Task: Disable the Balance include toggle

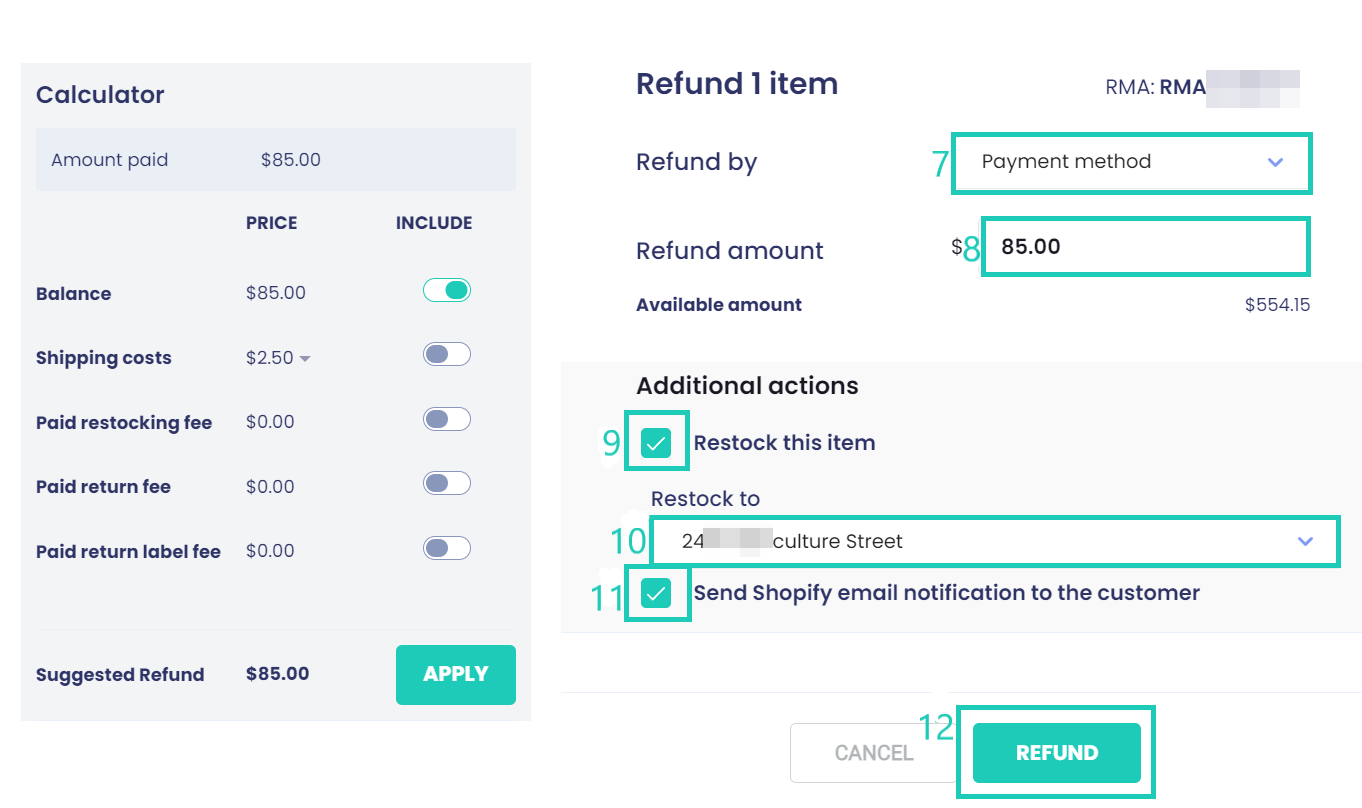Action: point(446,289)
